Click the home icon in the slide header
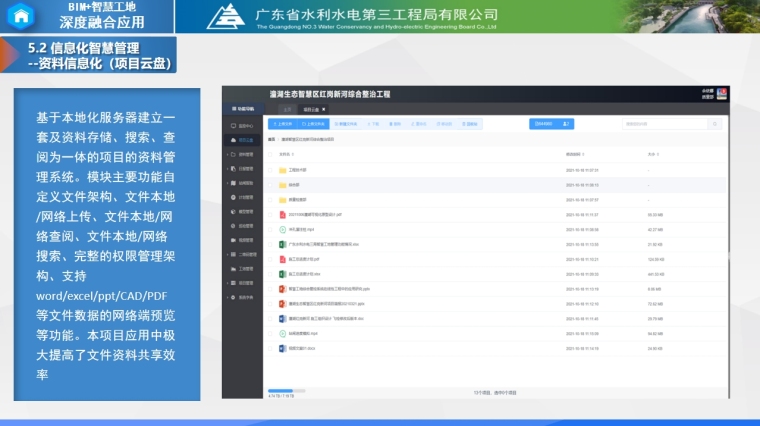This screenshot has height=426, width=760. [x=22, y=16]
